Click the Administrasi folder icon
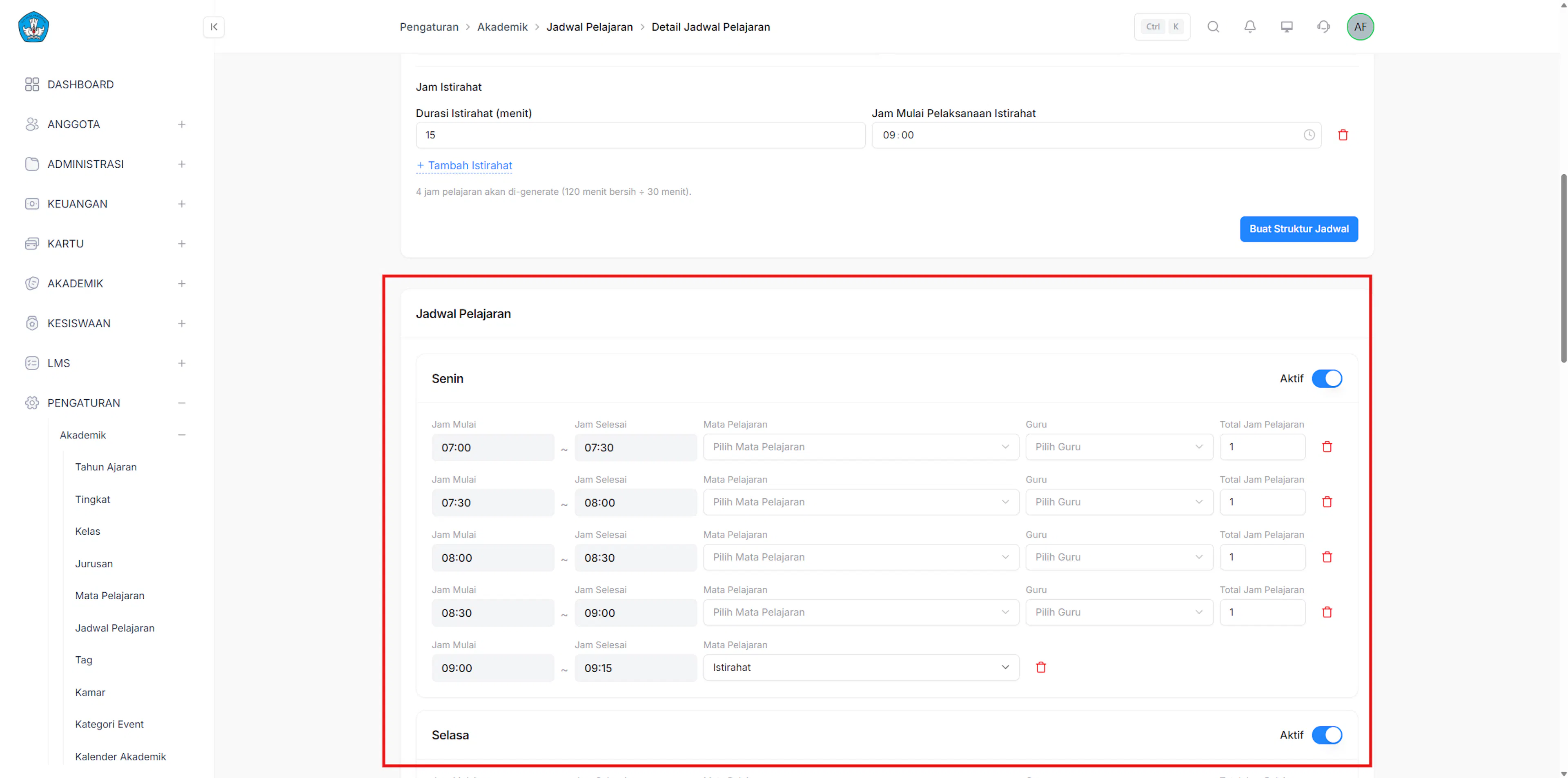 32,164
